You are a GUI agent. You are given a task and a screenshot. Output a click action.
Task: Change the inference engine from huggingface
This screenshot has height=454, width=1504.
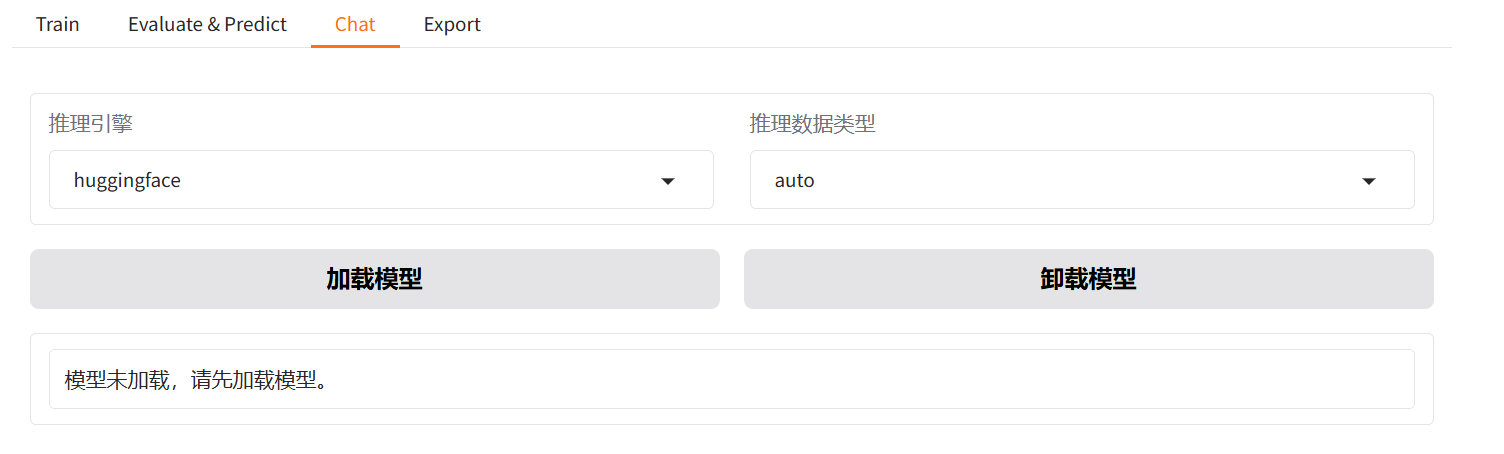(x=380, y=180)
